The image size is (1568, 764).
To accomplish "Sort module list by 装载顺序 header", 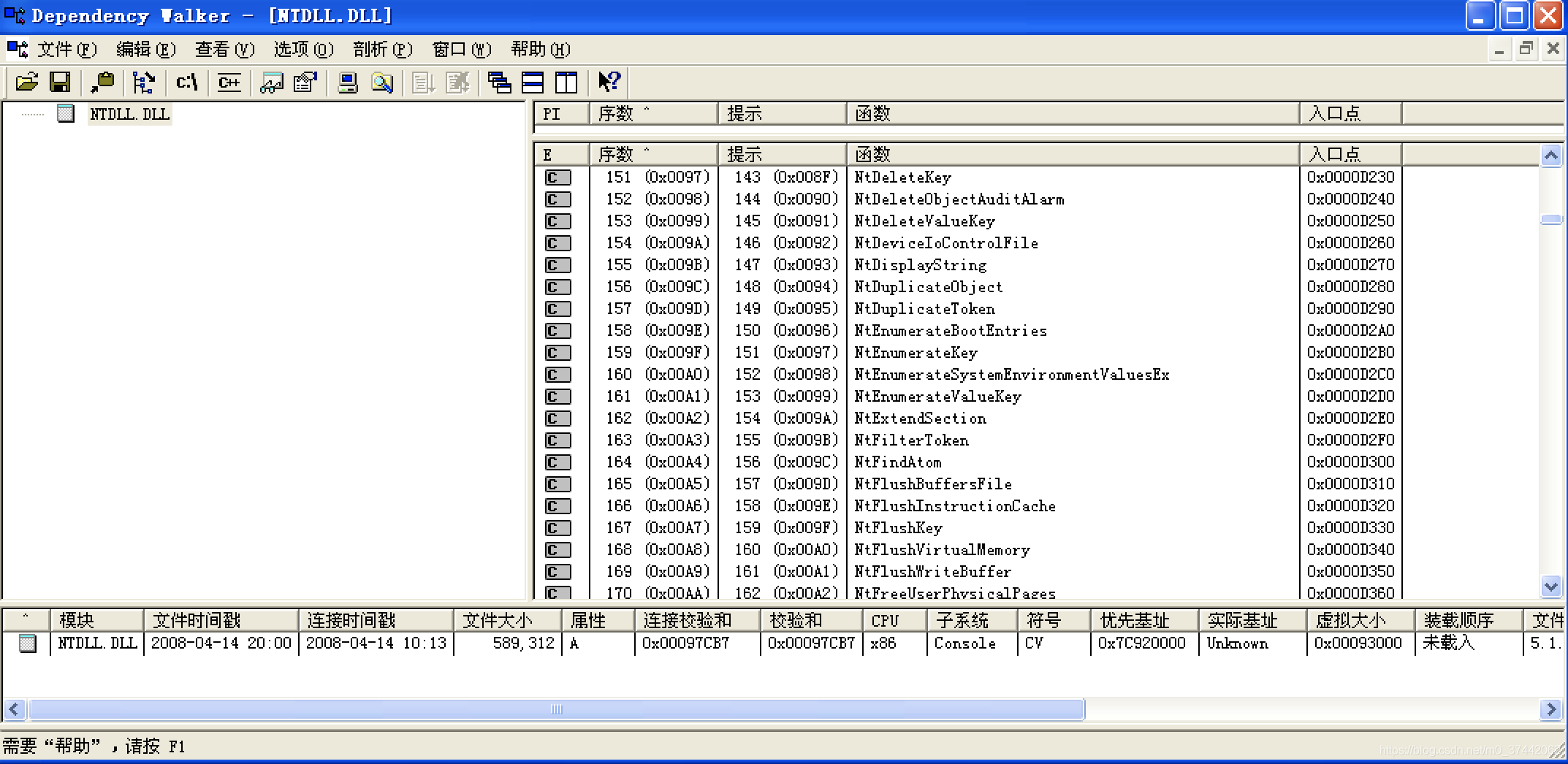I will click(x=1469, y=620).
